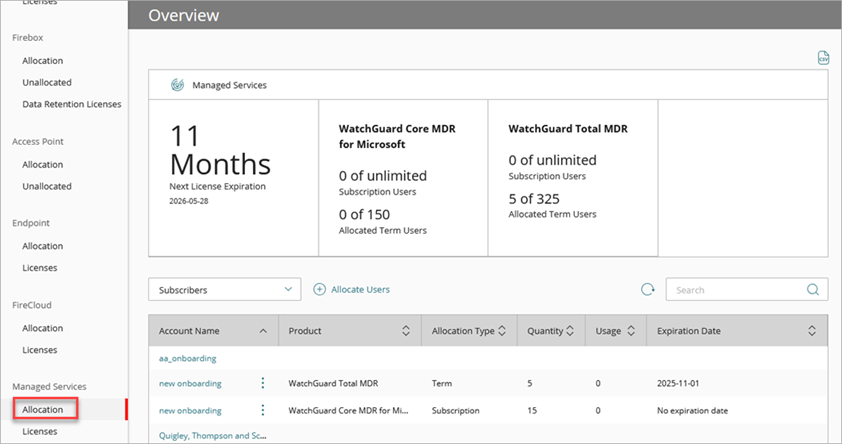Sort the Usage column
Image resolution: width=842 pixels, height=444 pixels.
(631, 331)
